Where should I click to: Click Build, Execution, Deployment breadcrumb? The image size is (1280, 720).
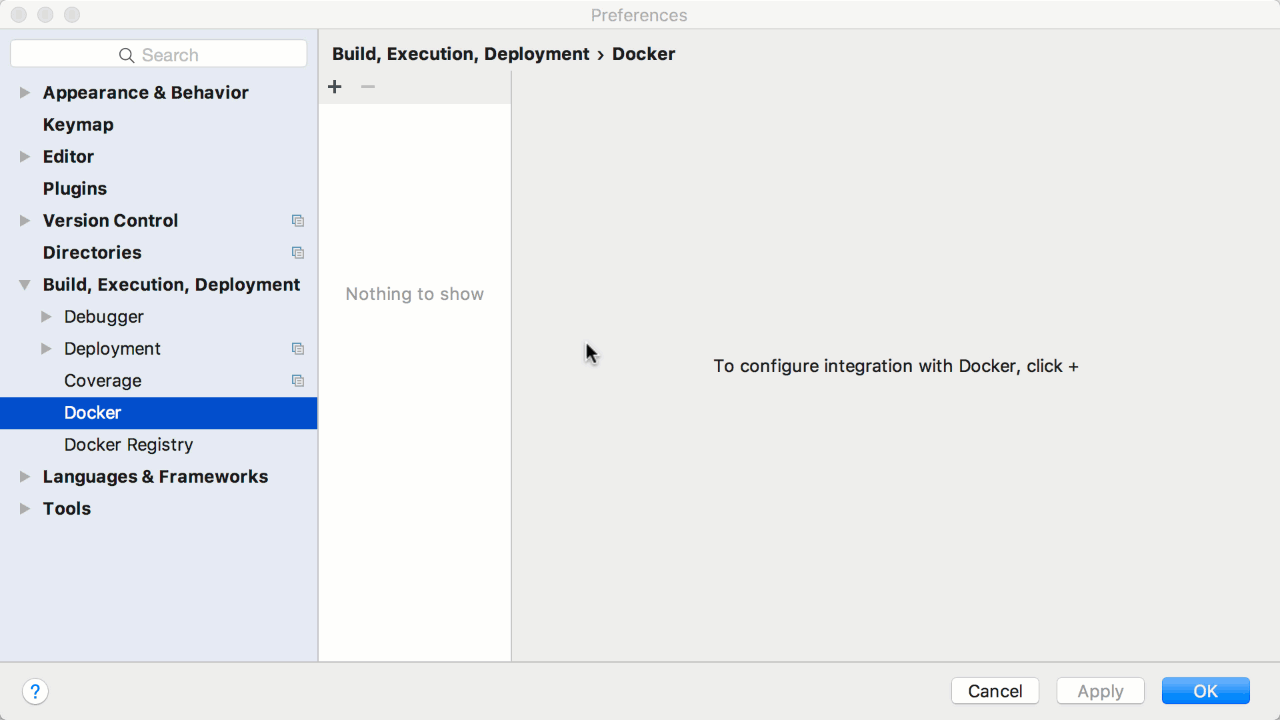click(x=461, y=54)
